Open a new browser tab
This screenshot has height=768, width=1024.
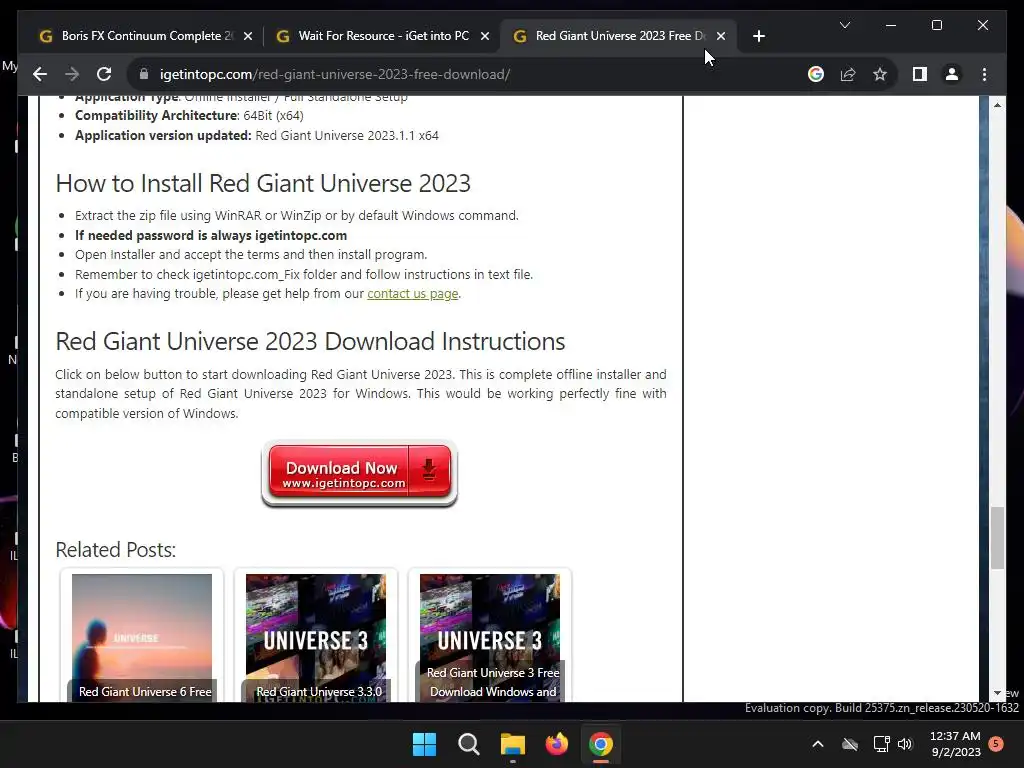coord(758,36)
